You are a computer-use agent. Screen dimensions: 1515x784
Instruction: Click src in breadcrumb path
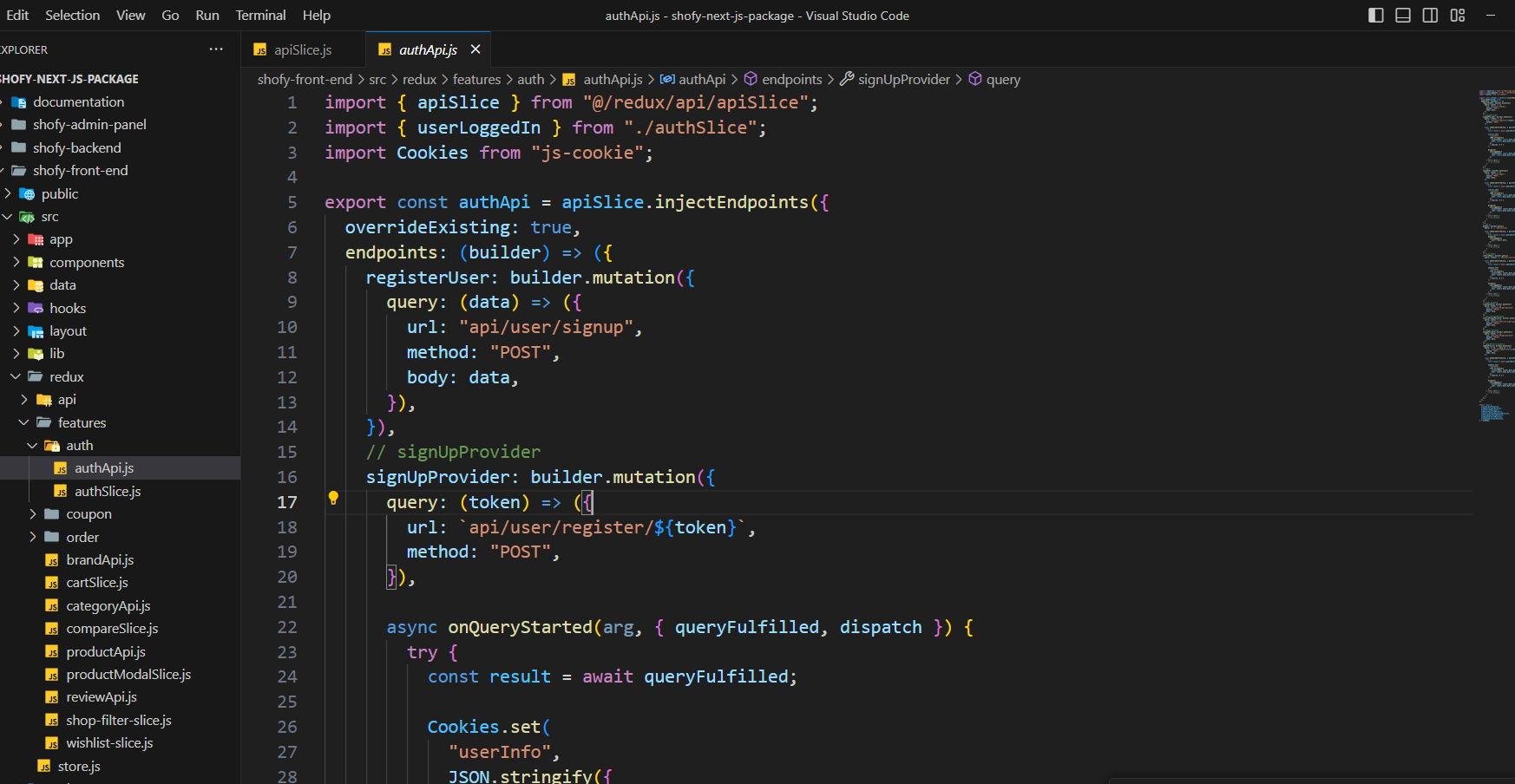click(x=377, y=79)
